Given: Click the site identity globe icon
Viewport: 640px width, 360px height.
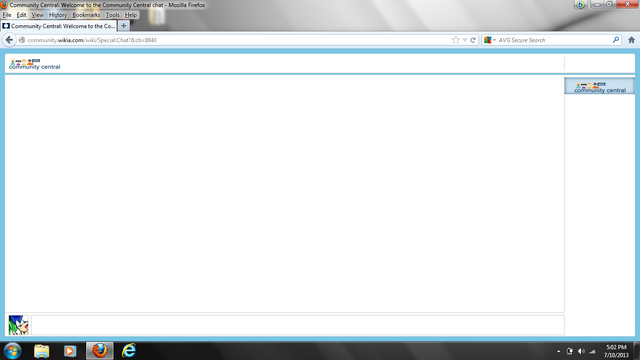Looking at the screenshot, I should [x=22, y=40].
